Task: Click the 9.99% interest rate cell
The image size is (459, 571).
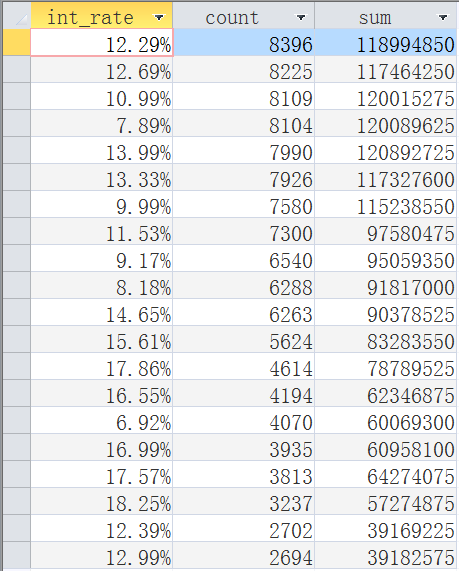Action: [x=102, y=204]
